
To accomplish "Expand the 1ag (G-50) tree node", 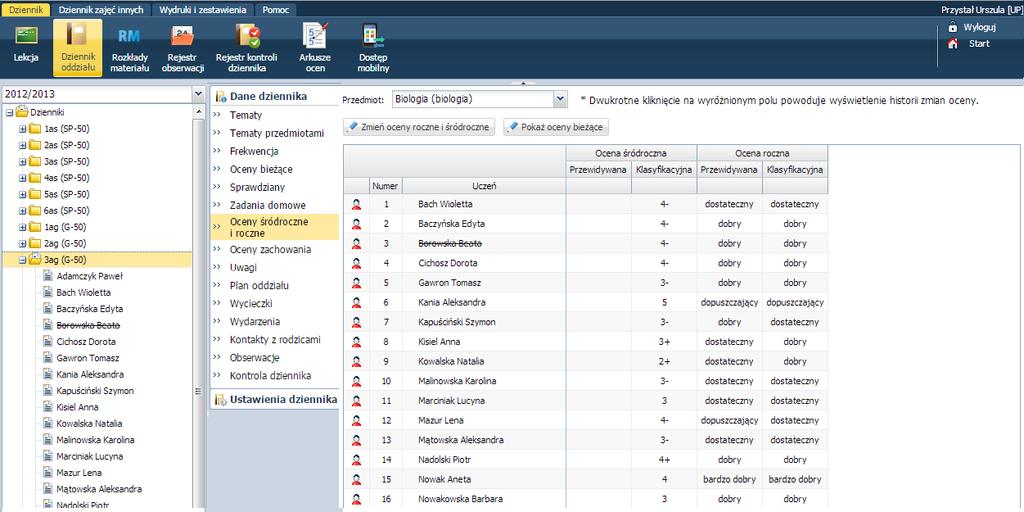I will [x=22, y=227].
